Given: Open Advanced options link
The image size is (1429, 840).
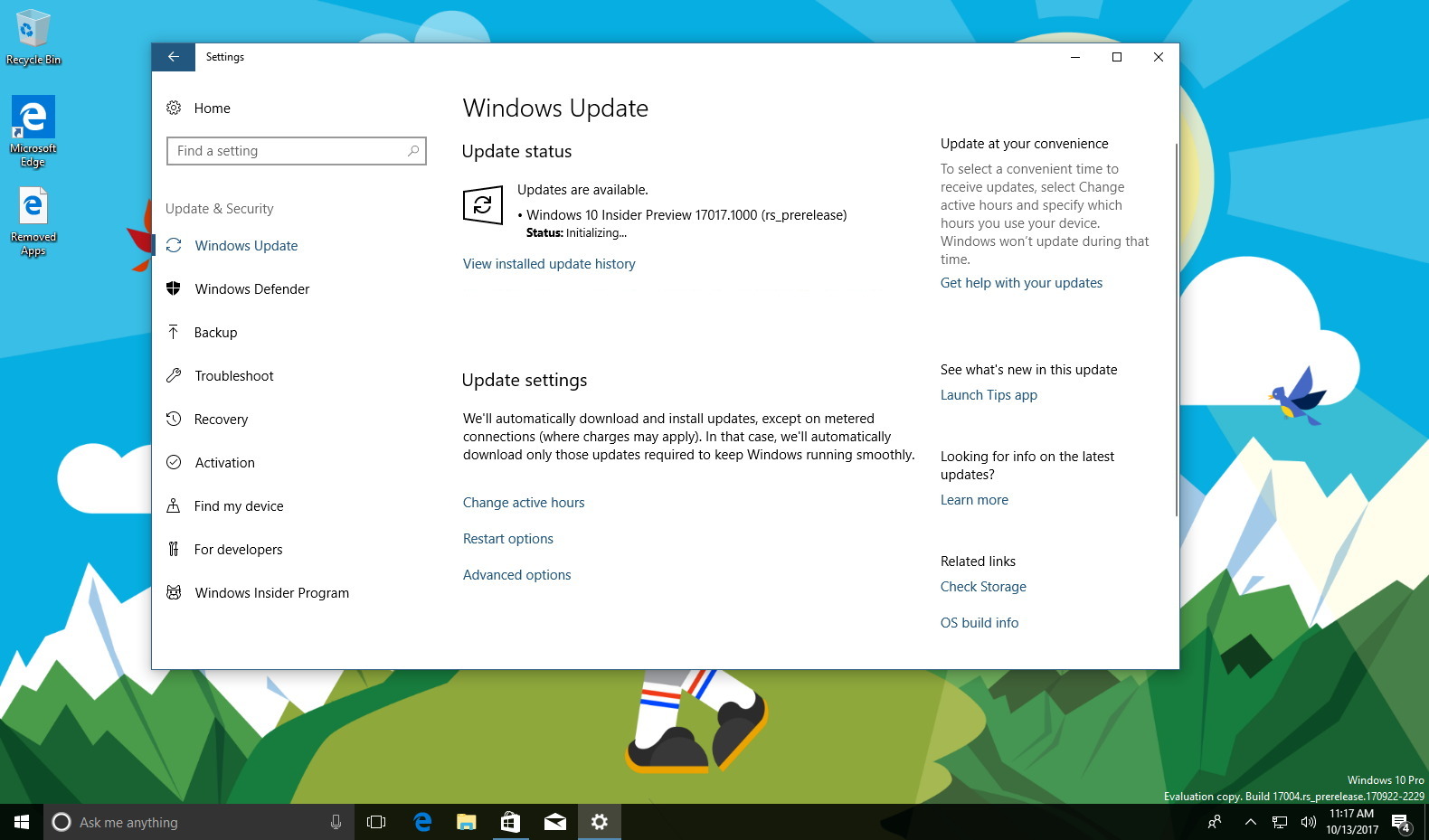Looking at the screenshot, I should click(x=517, y=575).
